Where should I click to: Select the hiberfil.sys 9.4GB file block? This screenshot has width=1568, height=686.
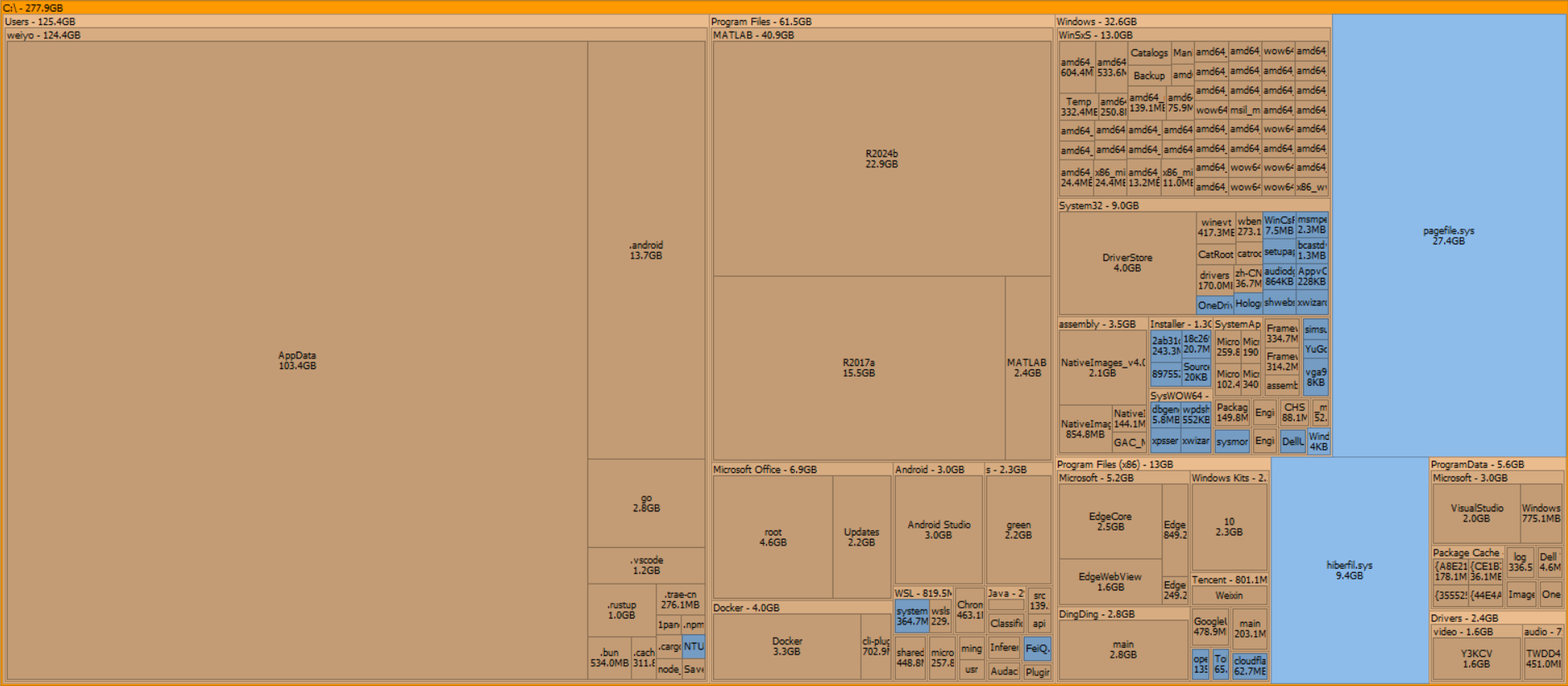1349,570
